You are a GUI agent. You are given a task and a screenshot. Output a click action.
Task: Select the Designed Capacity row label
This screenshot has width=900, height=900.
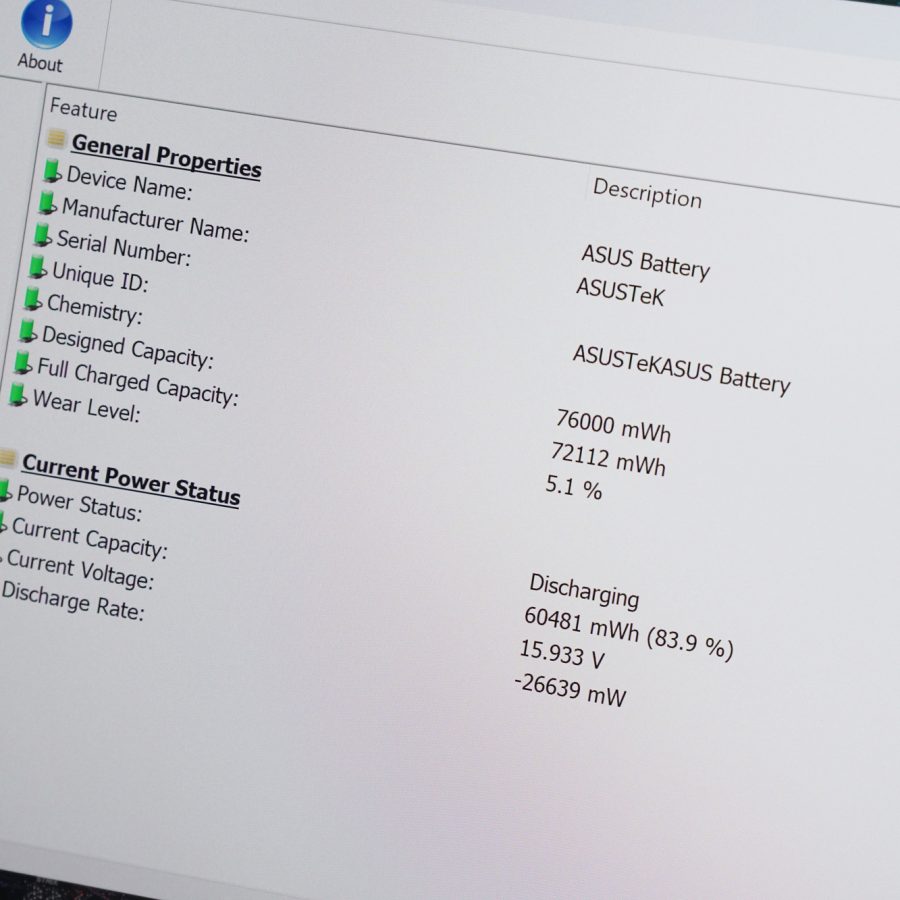pos(127,348)
